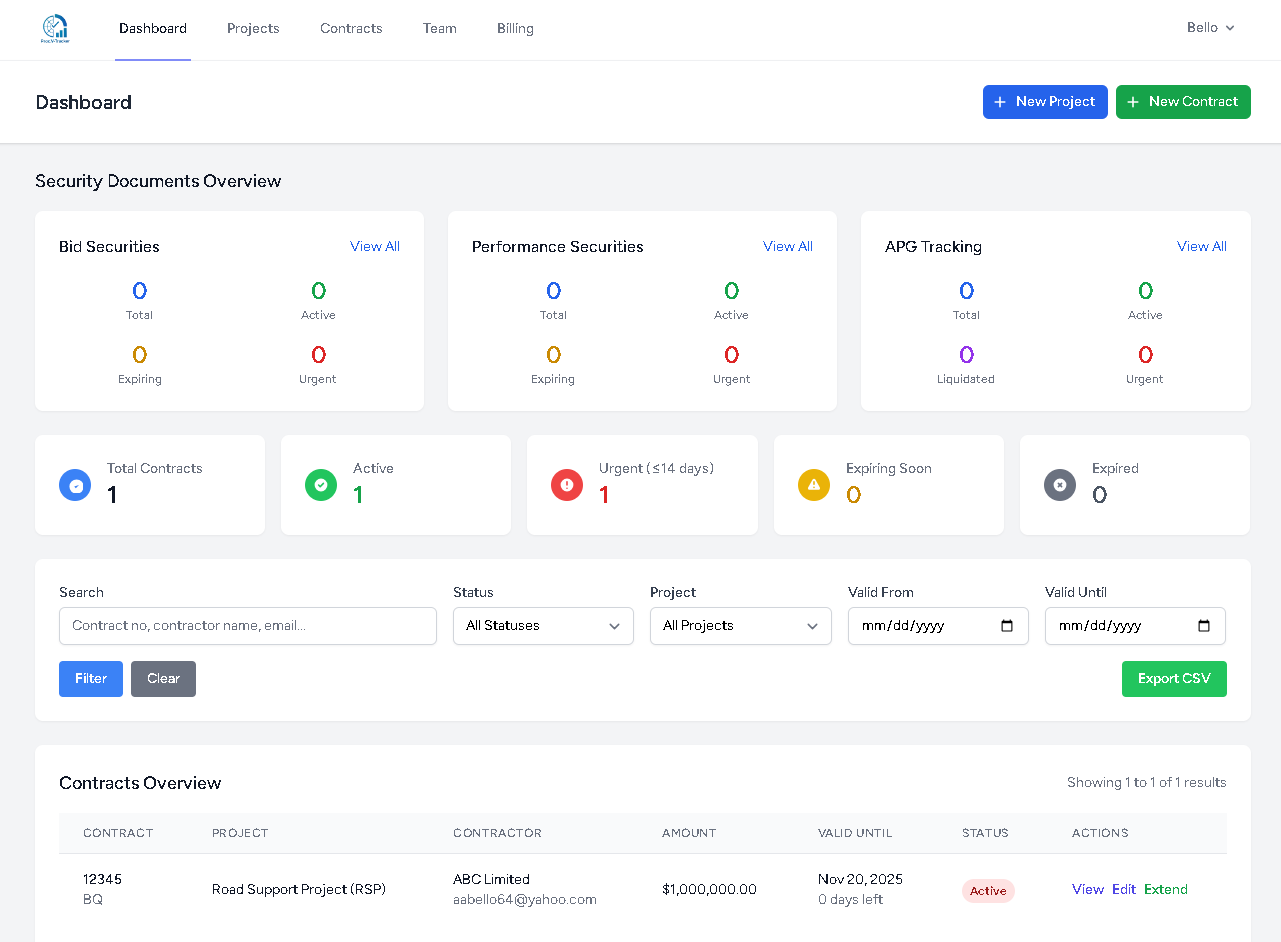Image resolution: width=1281 pixels, height=942 pixels.
Task: Go to the Billing tab
Action: [515, 29]
